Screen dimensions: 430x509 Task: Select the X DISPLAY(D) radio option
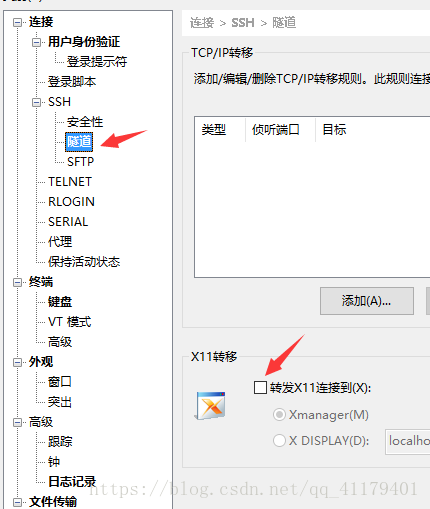(279, 441)
